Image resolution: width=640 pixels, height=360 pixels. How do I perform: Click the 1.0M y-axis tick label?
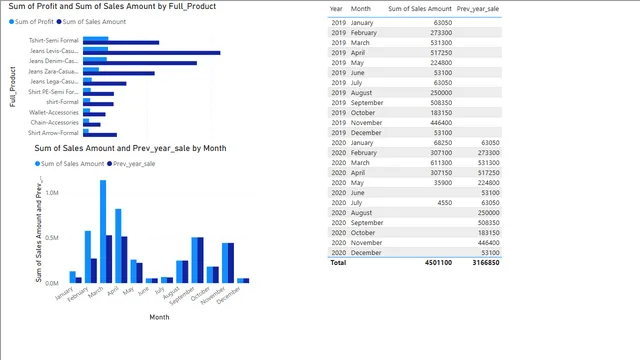(x=52, y=193)
